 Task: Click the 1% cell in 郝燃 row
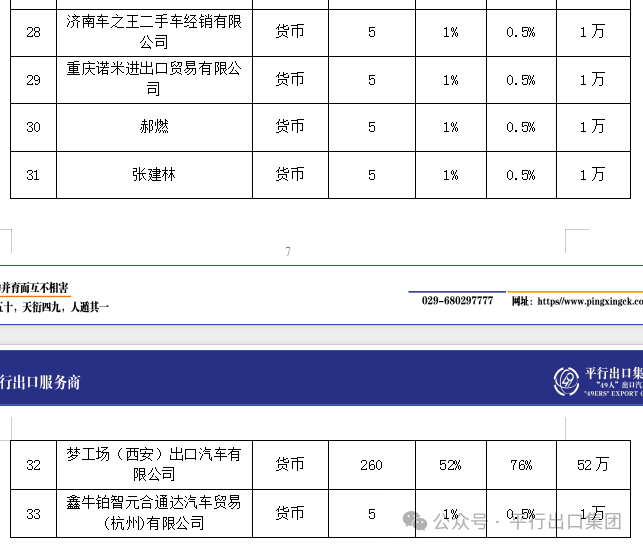pos(451,127)
